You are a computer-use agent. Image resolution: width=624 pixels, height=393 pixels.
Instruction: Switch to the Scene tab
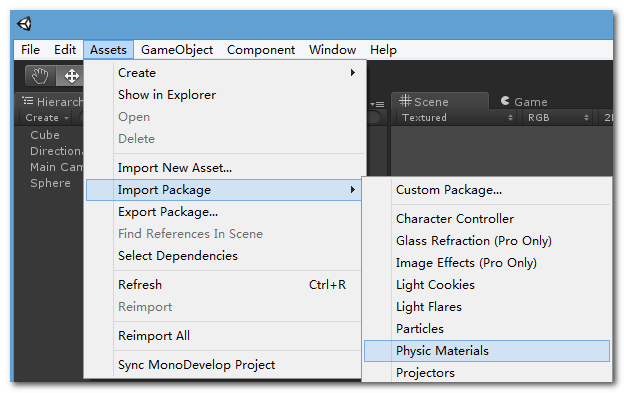439,101
